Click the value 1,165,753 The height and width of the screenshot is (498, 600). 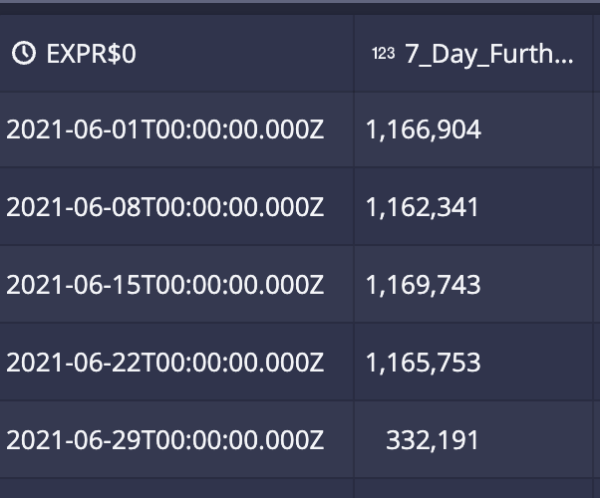tap(423, 363)
